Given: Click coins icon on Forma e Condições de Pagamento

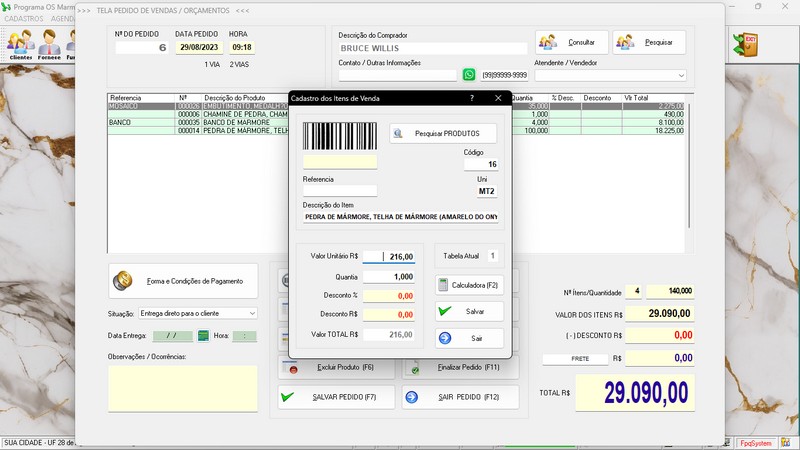Looking at the screenshot, I should click(x=122, y=281).
